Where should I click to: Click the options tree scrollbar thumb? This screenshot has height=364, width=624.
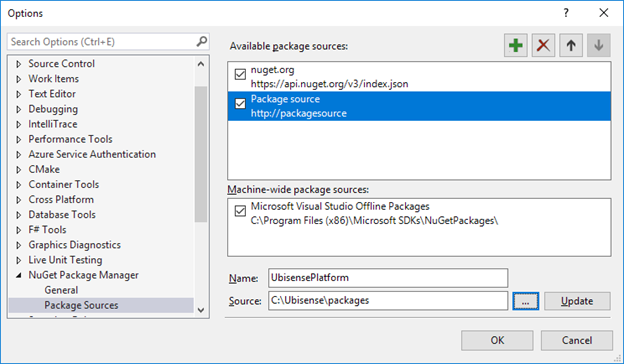point(201,154)
